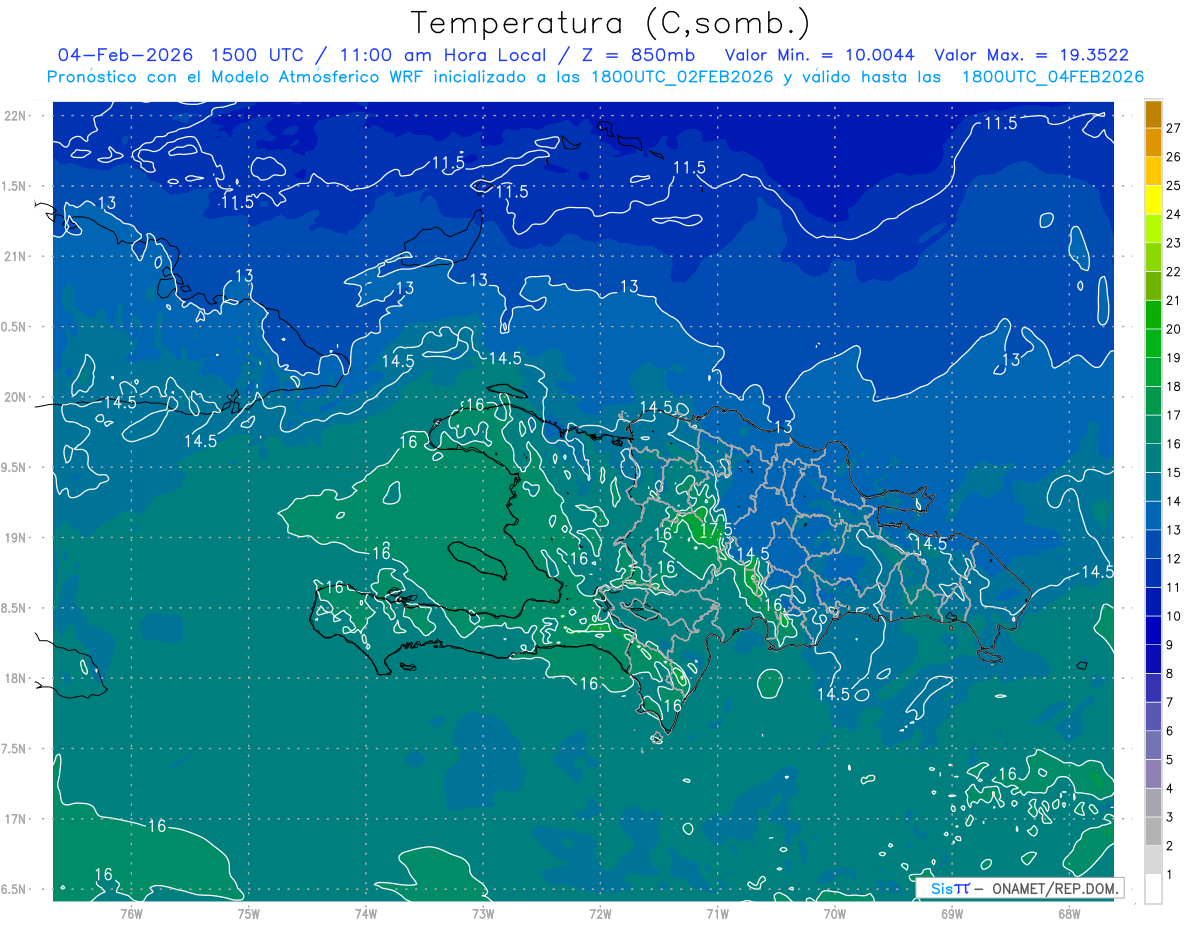Click the '17.5' contour label on the map

[x=716, y=529]
